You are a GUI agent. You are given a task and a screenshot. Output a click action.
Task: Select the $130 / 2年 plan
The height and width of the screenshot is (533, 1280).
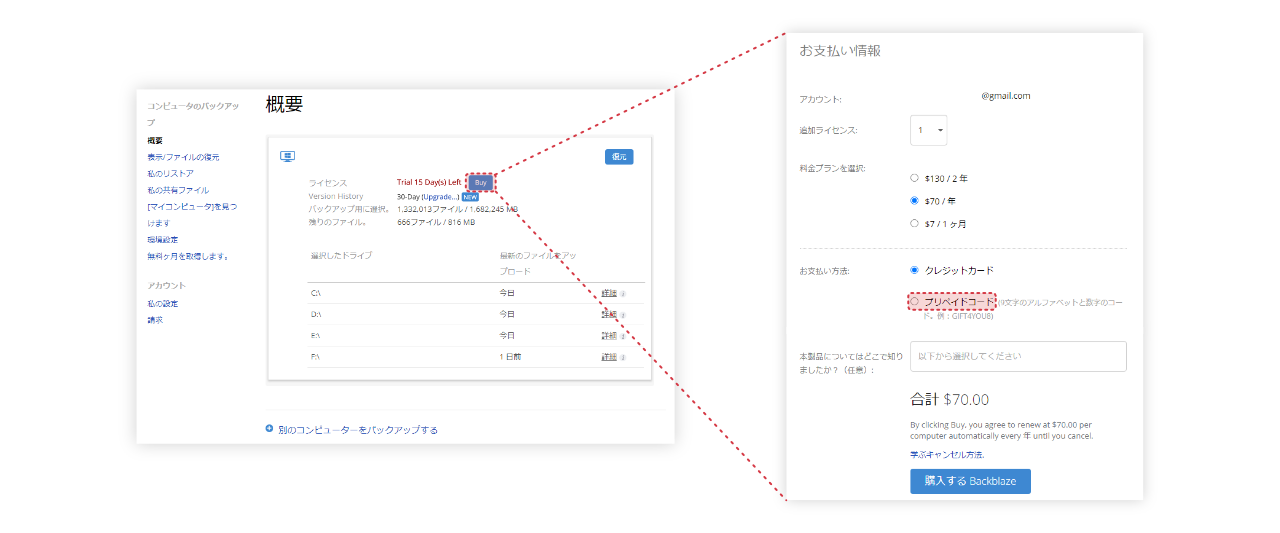(x=914, y=178)
